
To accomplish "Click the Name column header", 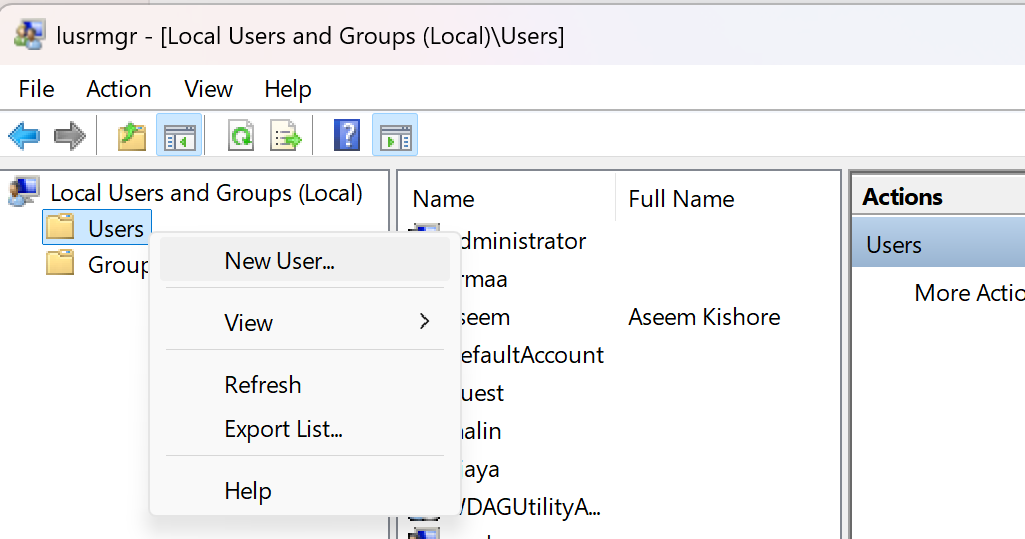I will tap(443, 199).
